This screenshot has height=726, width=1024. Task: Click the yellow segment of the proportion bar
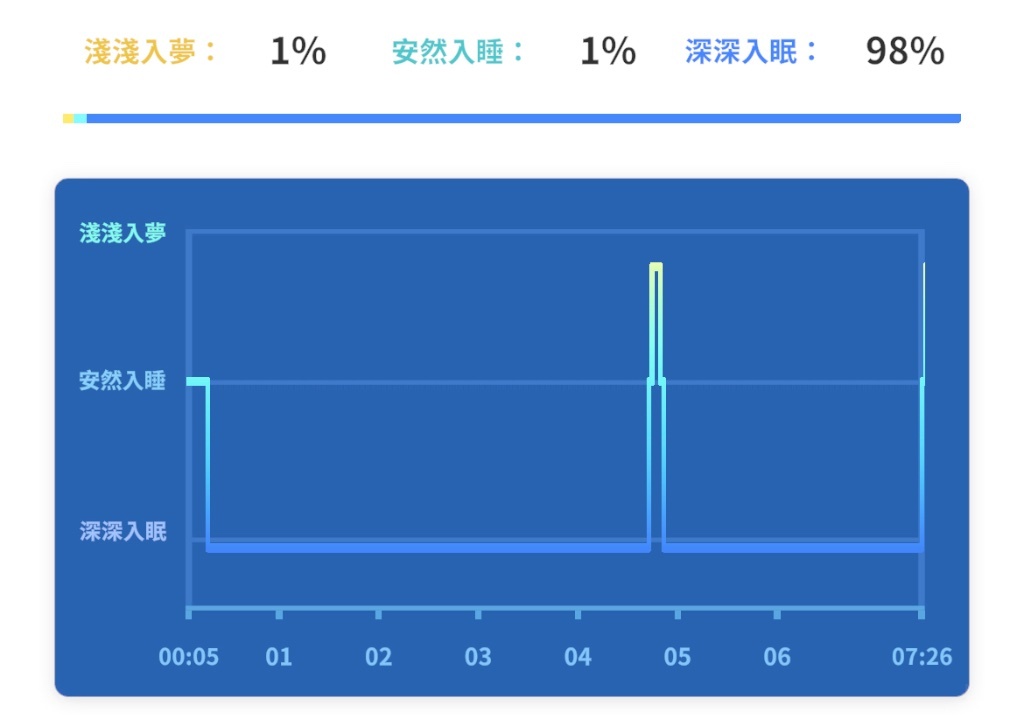pyautogui.click(x=68, y=118)
